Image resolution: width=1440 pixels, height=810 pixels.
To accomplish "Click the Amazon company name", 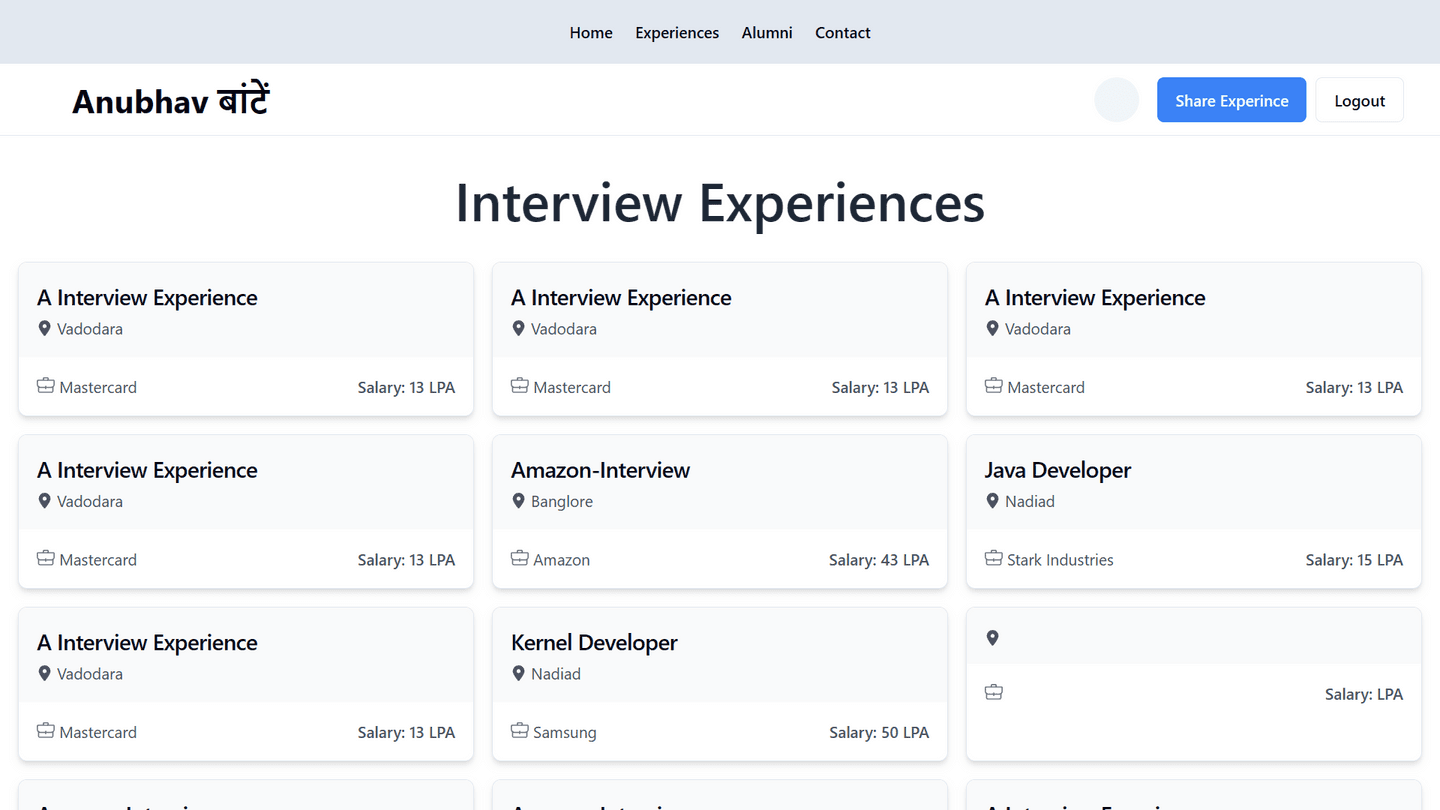I will (561, 560).
